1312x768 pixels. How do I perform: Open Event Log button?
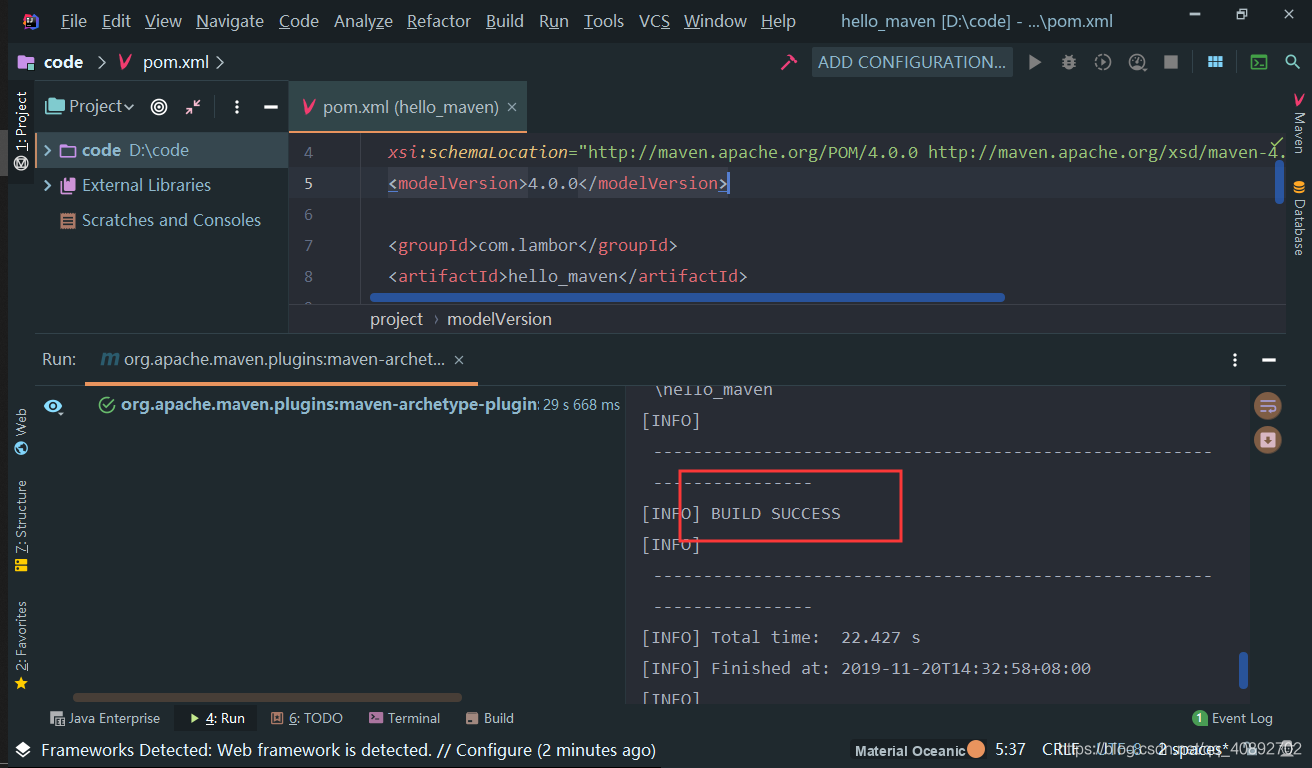click(x=1232, y=718)
